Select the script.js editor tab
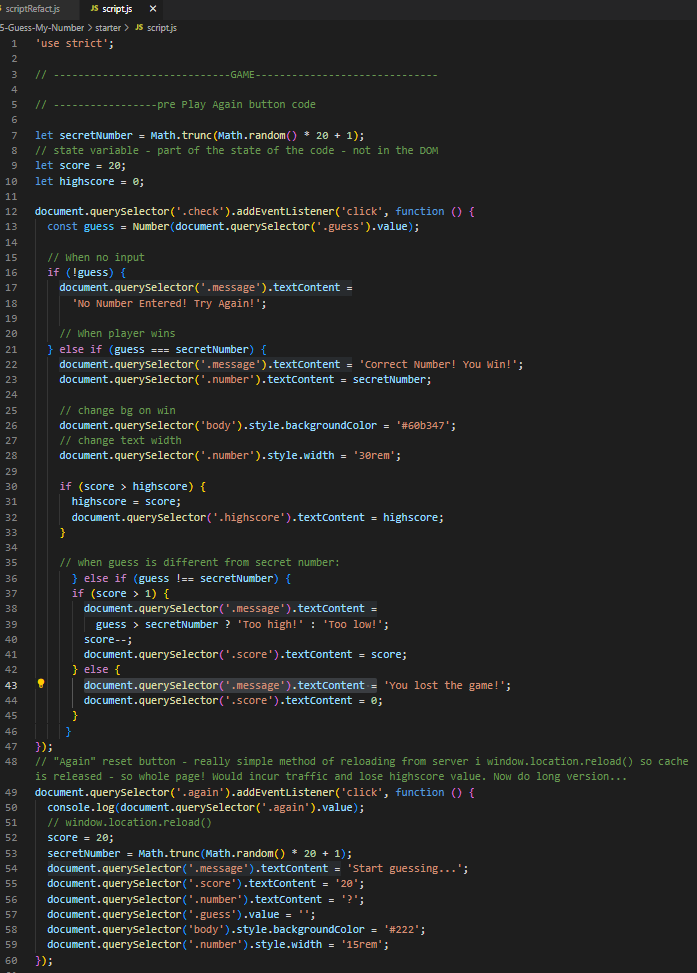 (x=117, y=9)
